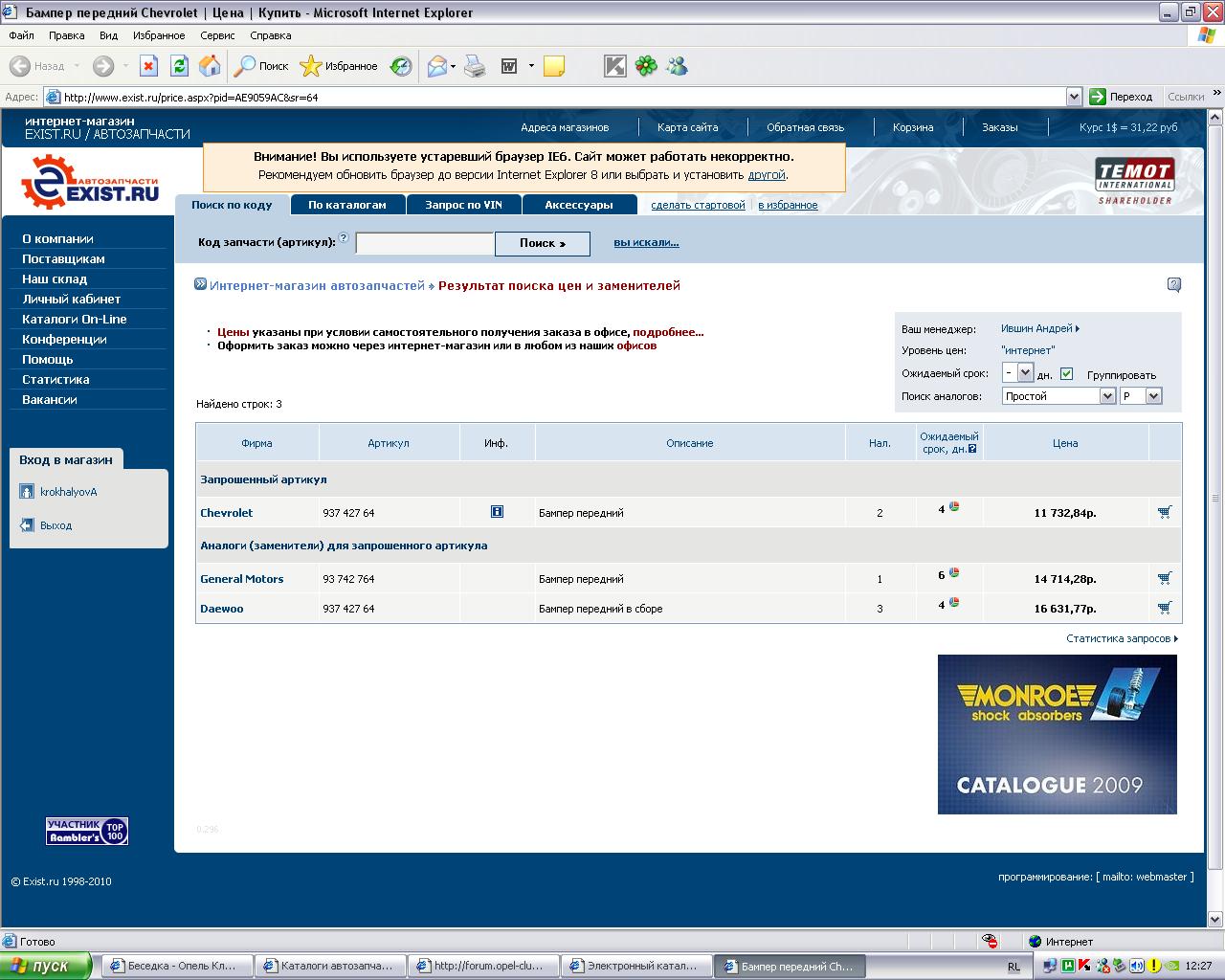Open Статистика запросов link
Viewport: 1225px width, 980px height.
click(x=1122, y=638)
